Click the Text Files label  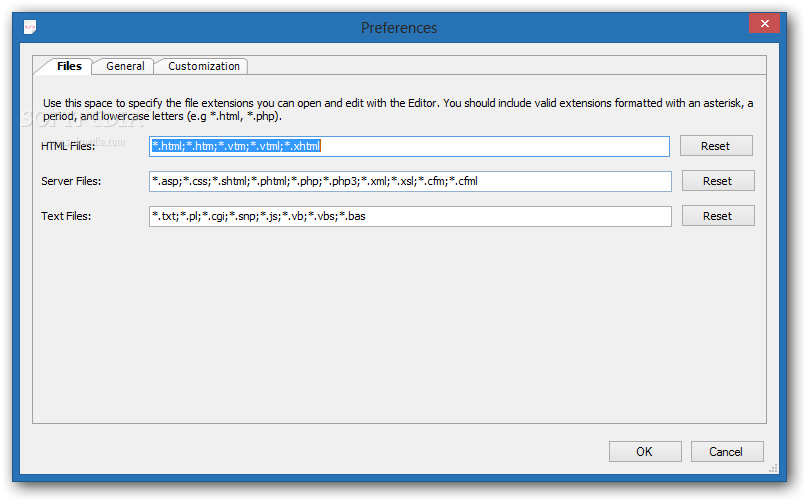66,216
